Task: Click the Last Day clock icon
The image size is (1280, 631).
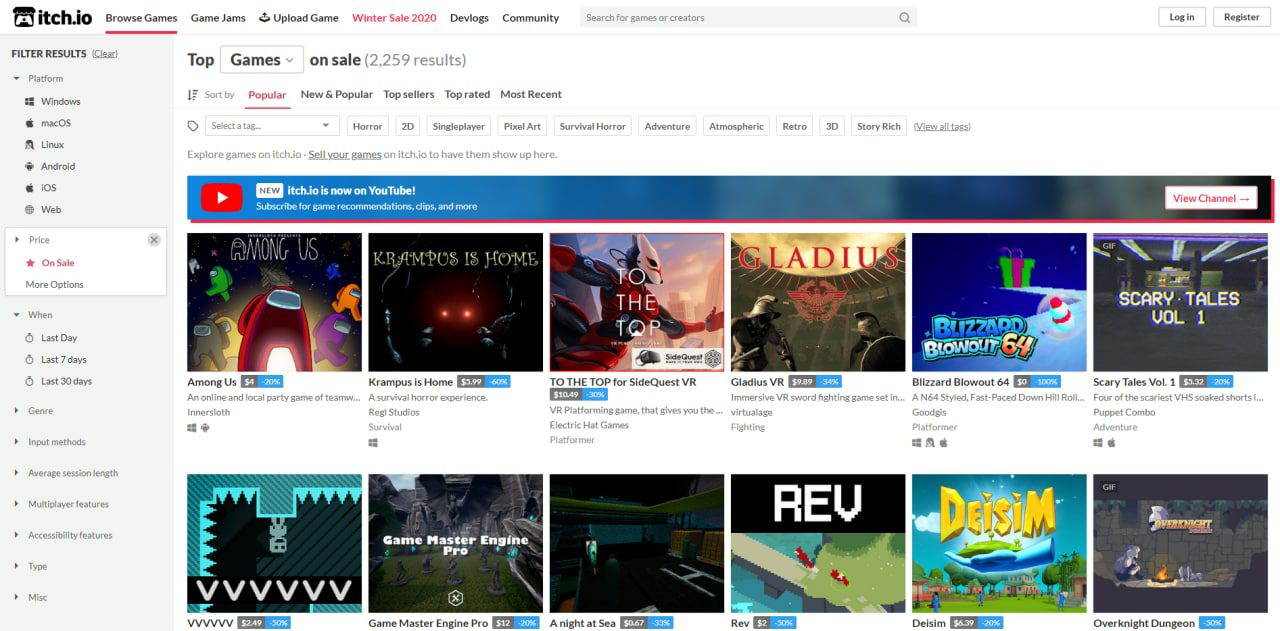Action: pos(30,338)
